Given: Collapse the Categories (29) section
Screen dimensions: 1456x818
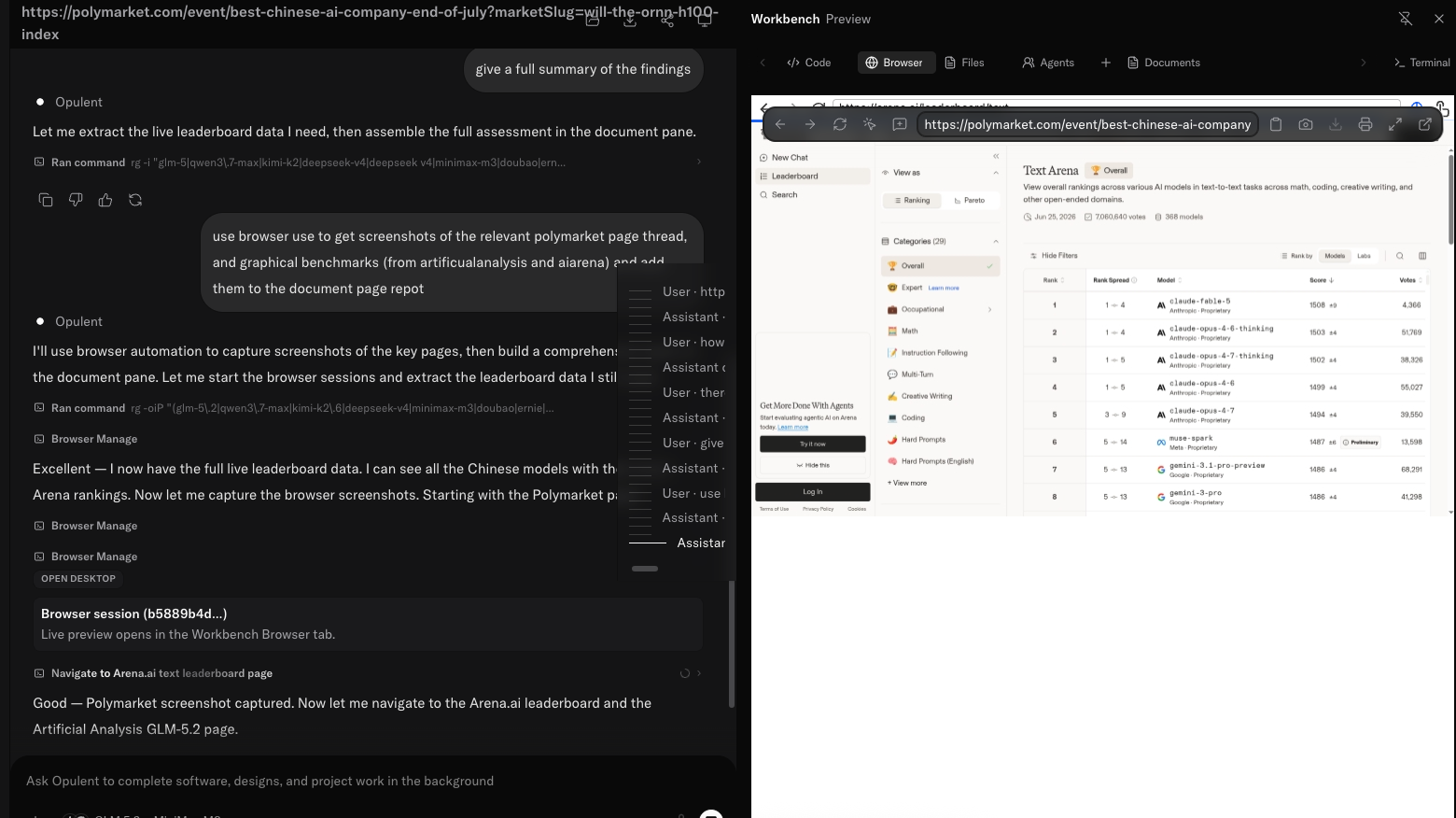Looking at the screenshot, I should (x=996, y=241).
